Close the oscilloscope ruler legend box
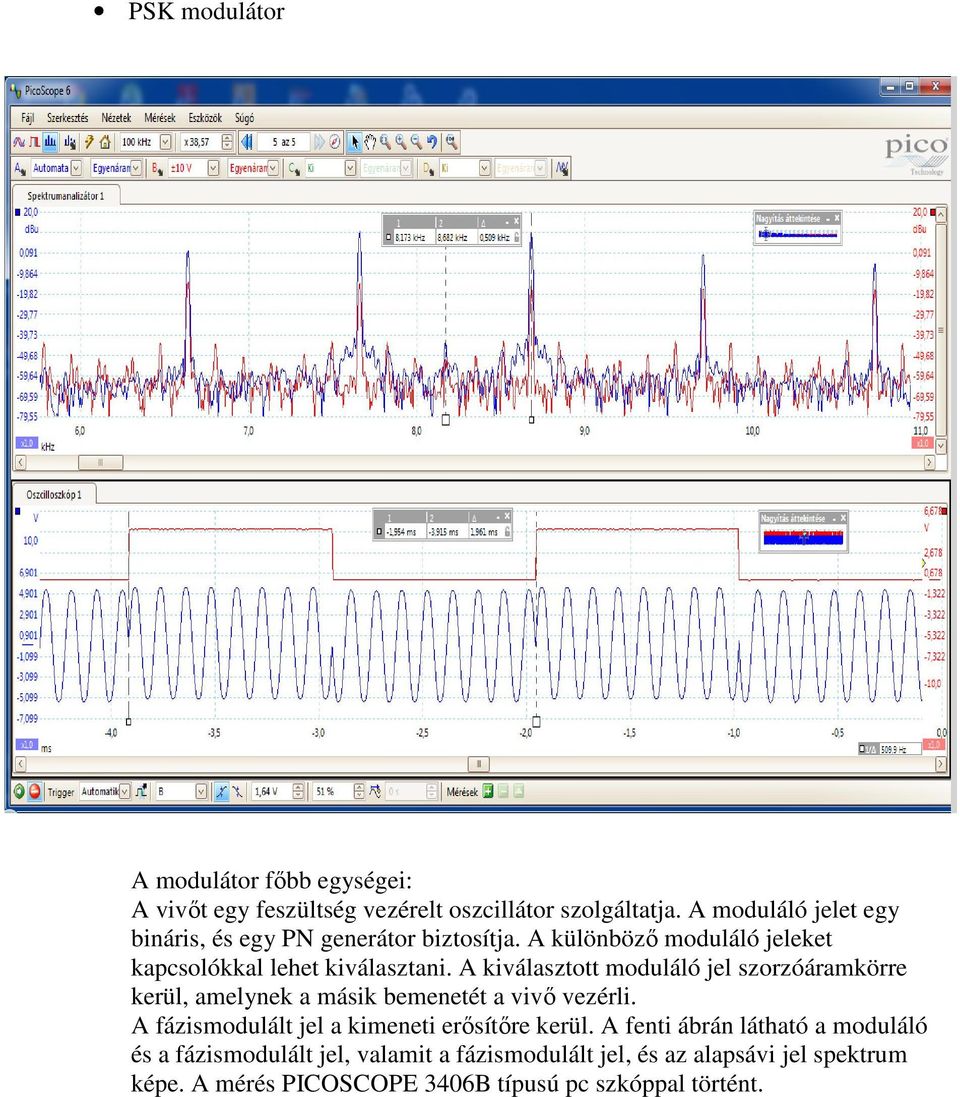The width and height of the screenshot is (960, 1097). pyautogui.click(x=507, y=516)
